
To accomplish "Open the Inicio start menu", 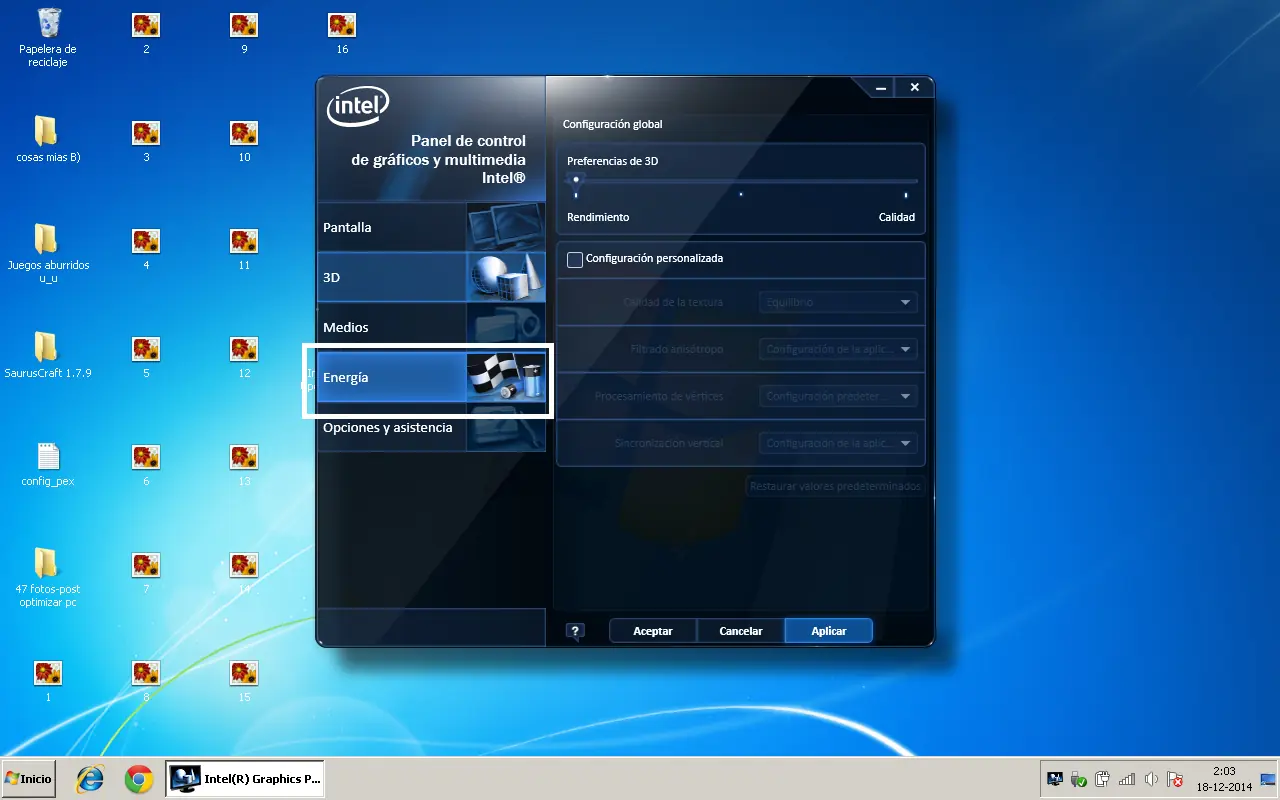I will pos(28,779).
